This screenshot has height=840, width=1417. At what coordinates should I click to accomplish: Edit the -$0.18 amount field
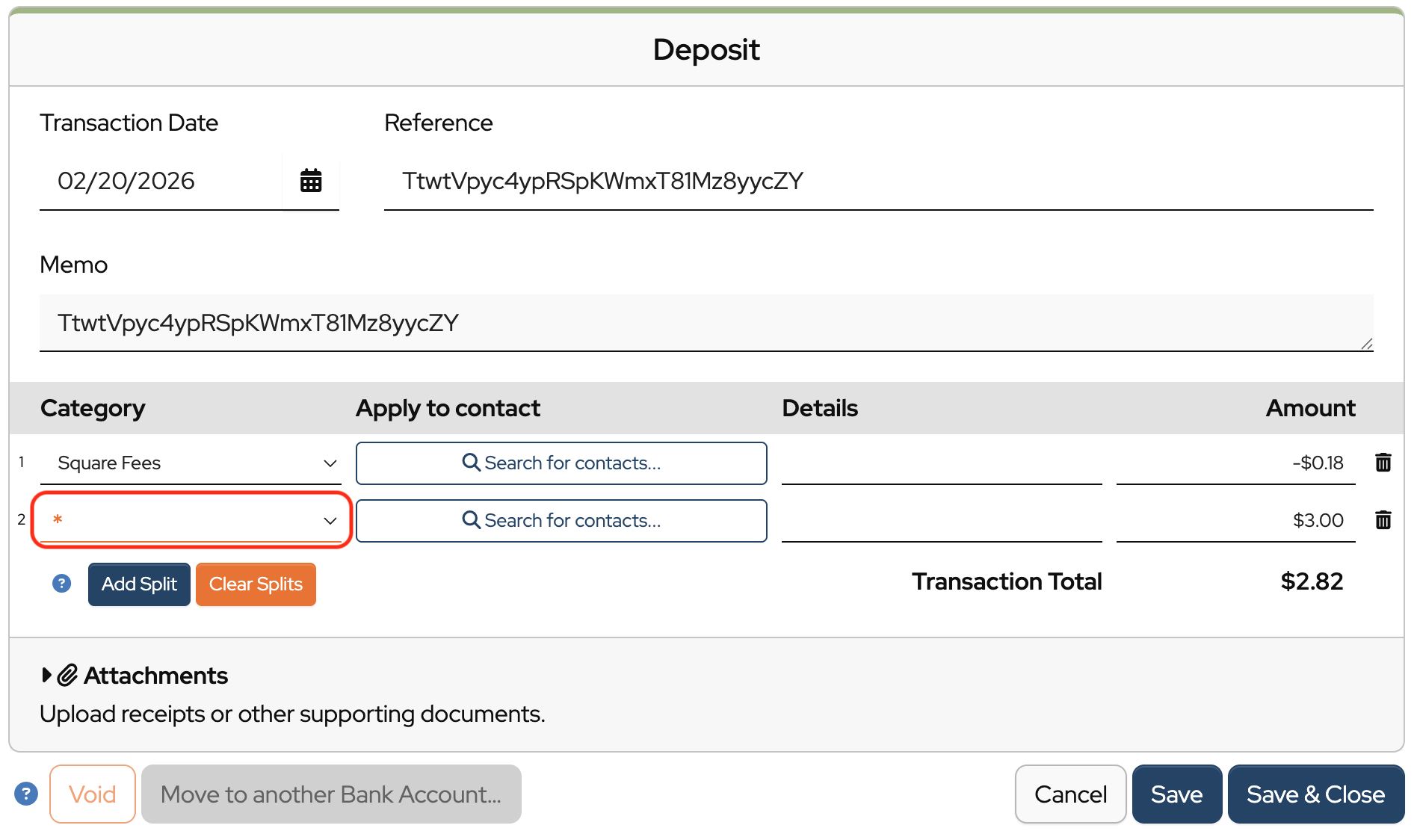1235,463
